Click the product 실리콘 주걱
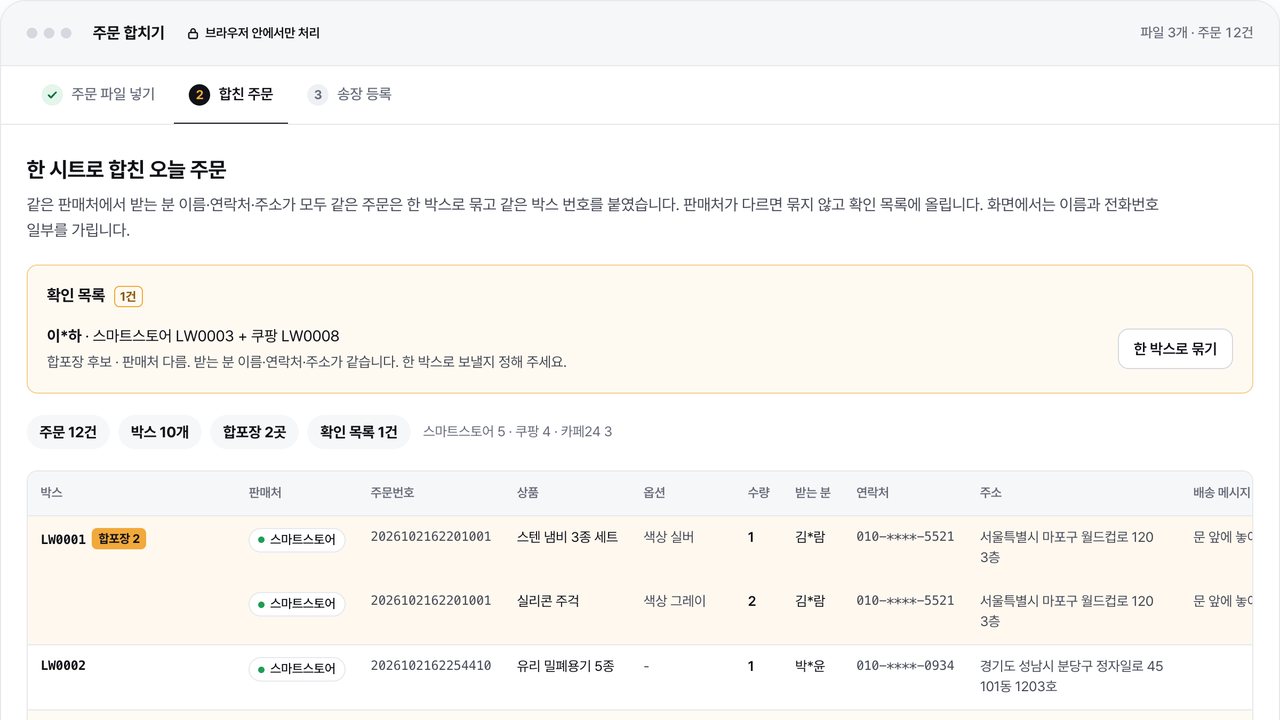This screenshot has width=1280, height=720. point(548,601)
